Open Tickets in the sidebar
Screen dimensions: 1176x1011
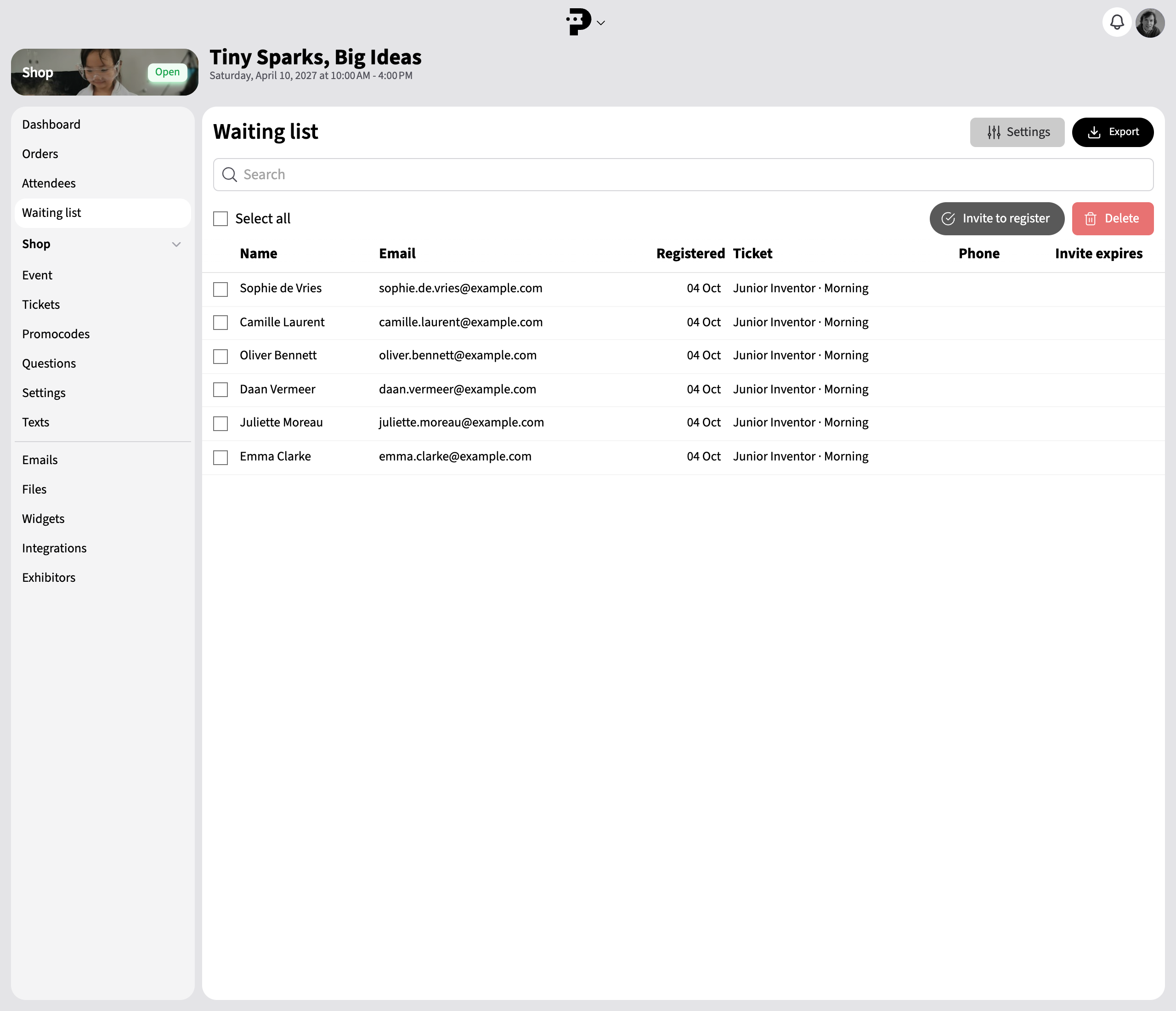102,305
